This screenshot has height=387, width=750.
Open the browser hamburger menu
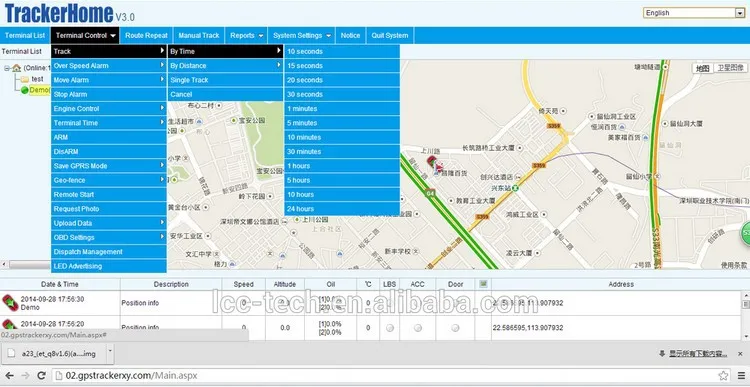[x=741, y=376]
